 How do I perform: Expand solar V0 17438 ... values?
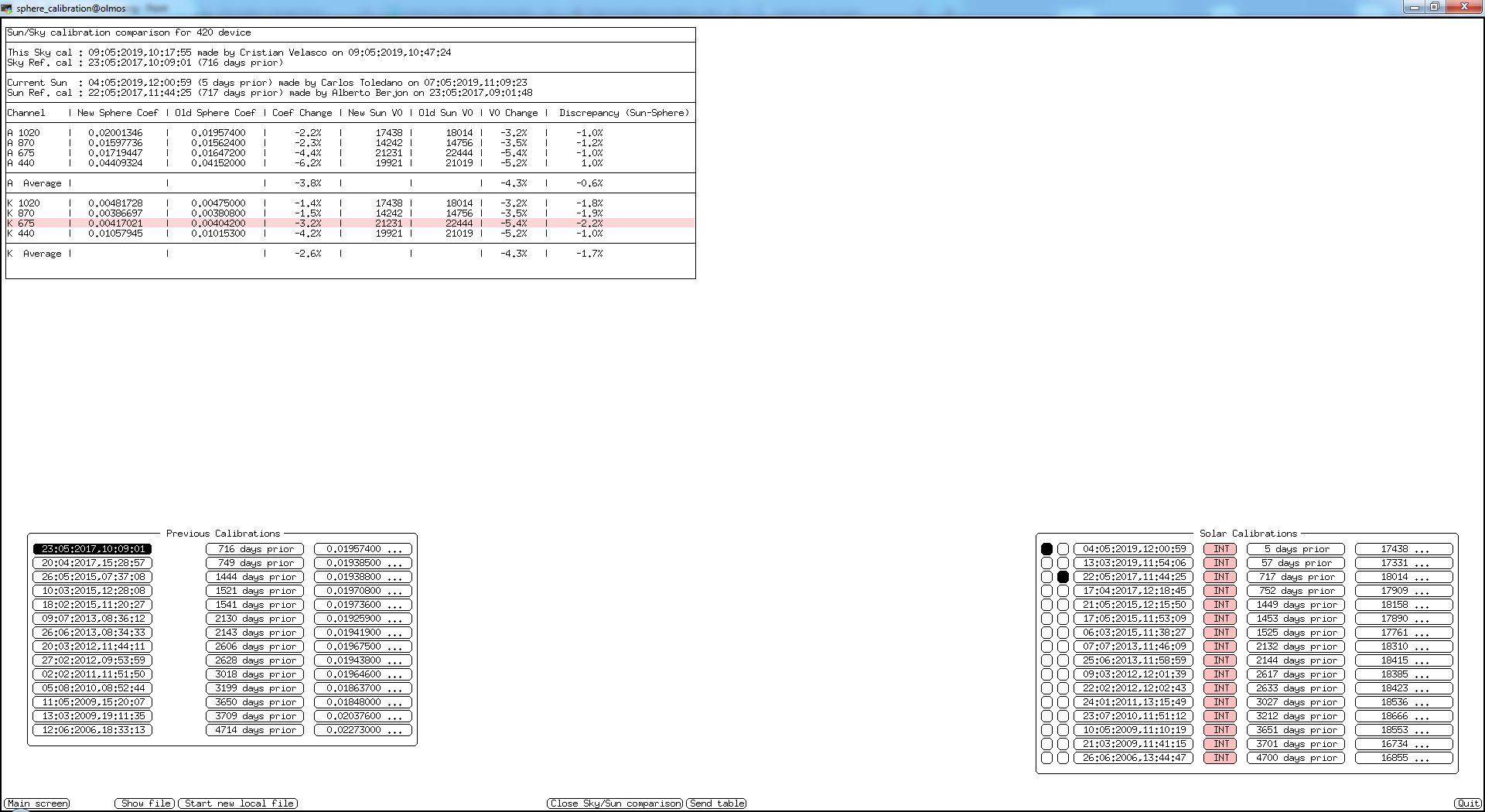tap(1404, 549)
